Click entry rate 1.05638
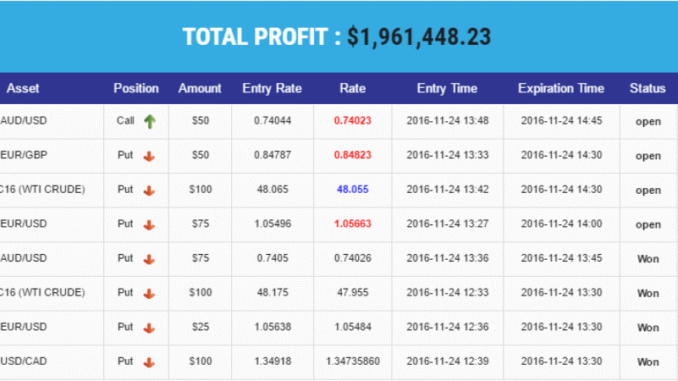The width and height of the screenshot is (678, 381). point(272,327)
